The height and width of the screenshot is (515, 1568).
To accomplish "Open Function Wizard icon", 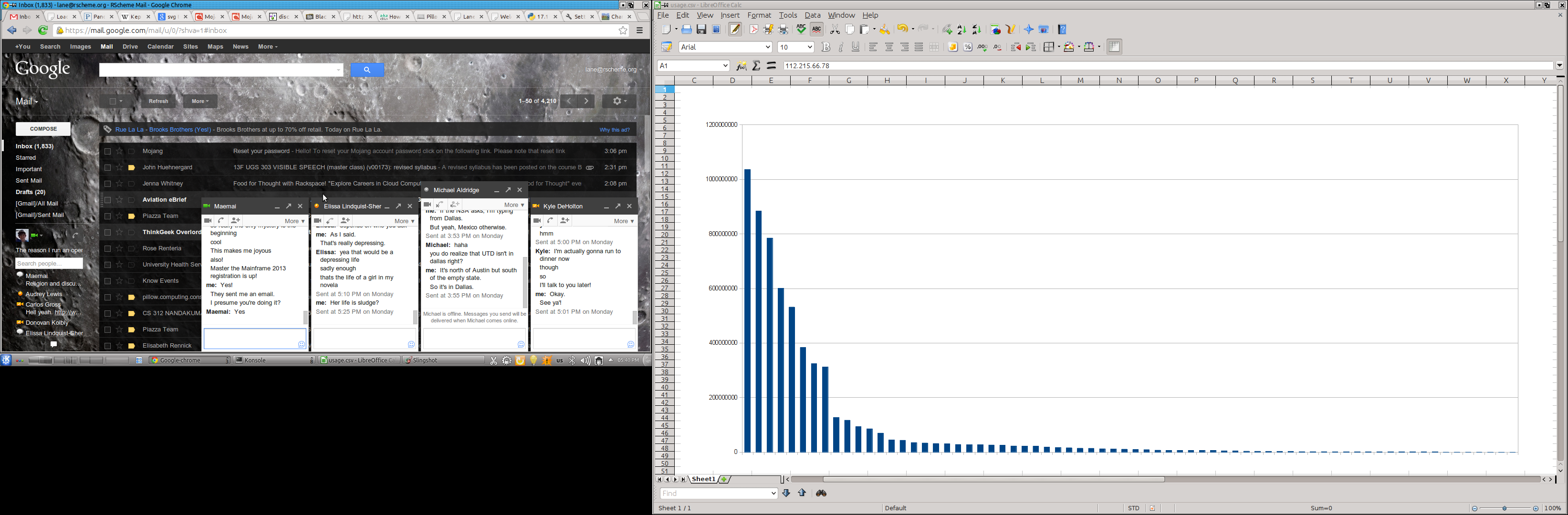I will [742, 66].
